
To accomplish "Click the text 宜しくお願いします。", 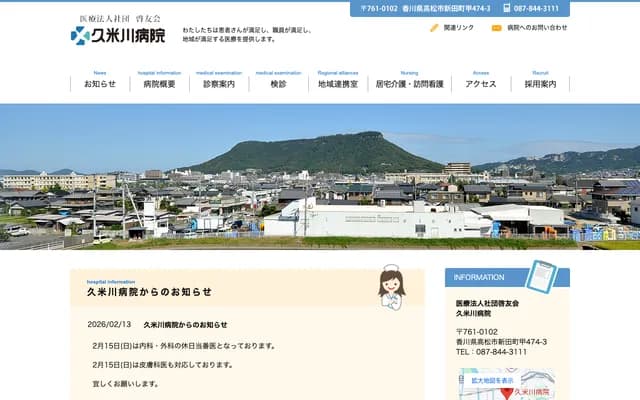I will coord(127,384).
